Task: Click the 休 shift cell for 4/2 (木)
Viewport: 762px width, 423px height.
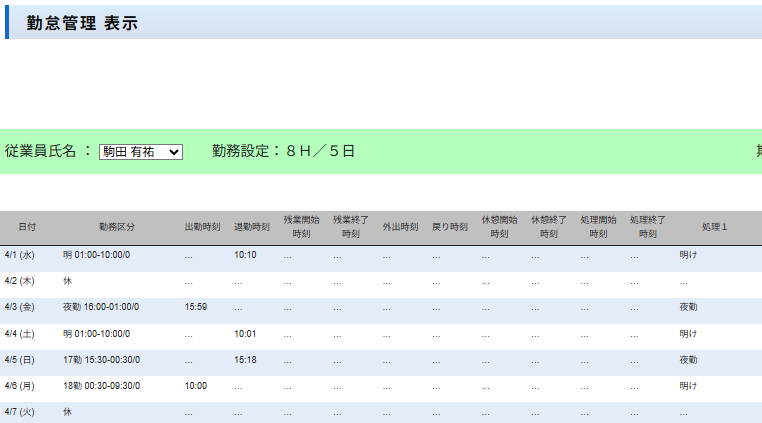Action: pos(68,281)
